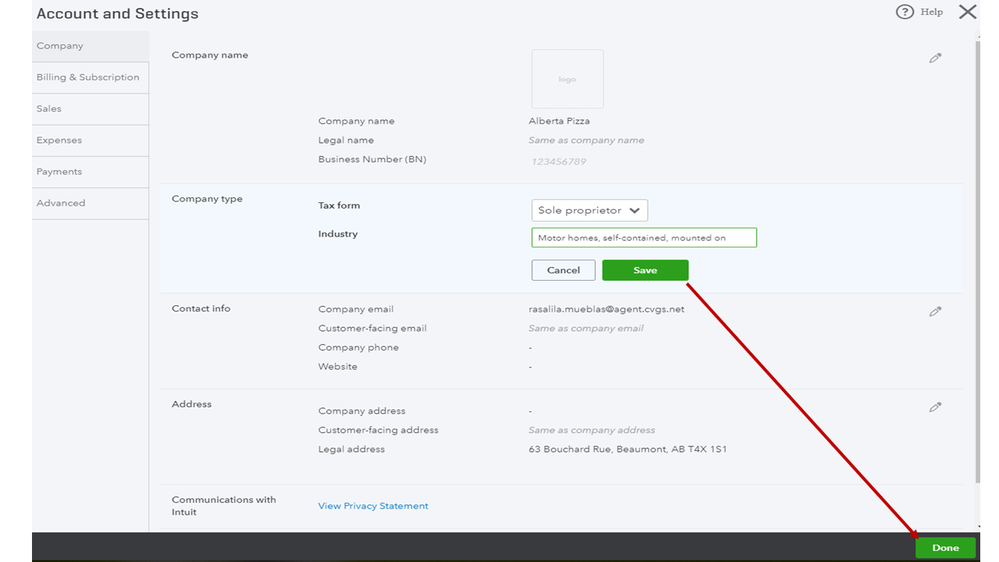Screen dimensions: 999x562
Task: Open the Tax form dropdown
Action: click(x=589, y=211)
